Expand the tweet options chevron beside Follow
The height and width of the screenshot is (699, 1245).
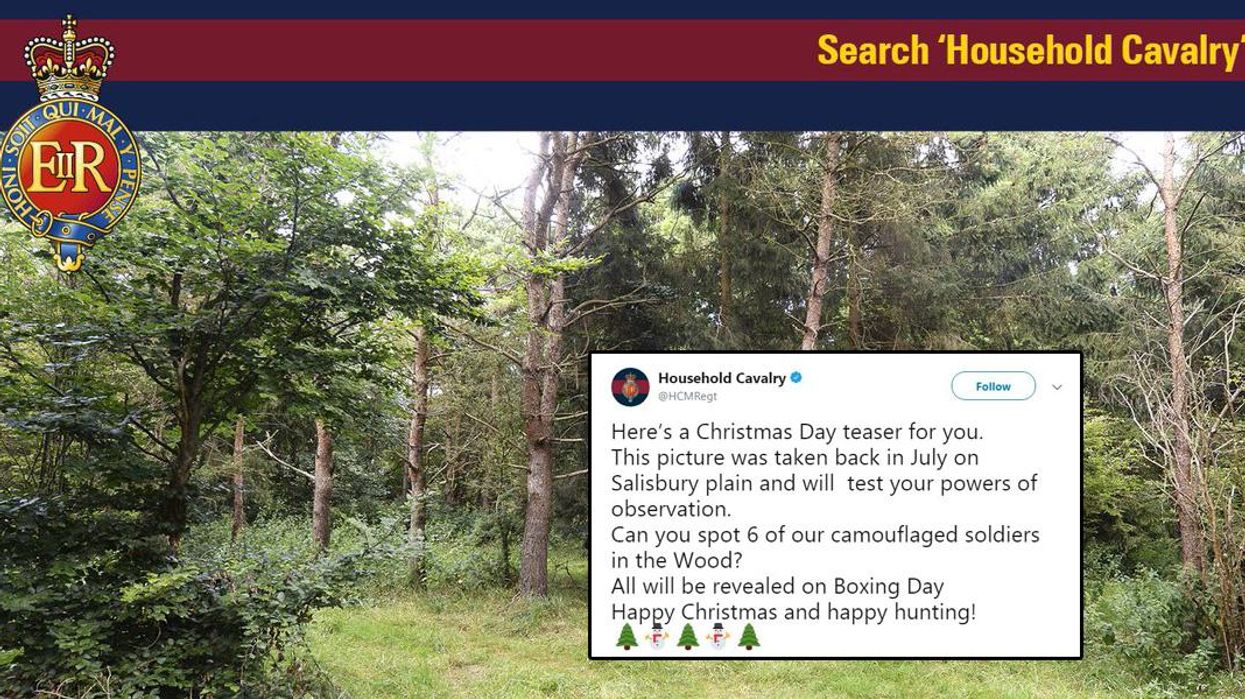coord(1057,387)
